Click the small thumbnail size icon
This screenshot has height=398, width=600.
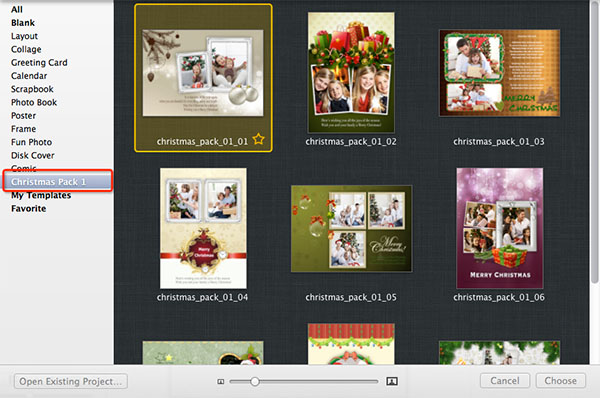tap(221, 382)
